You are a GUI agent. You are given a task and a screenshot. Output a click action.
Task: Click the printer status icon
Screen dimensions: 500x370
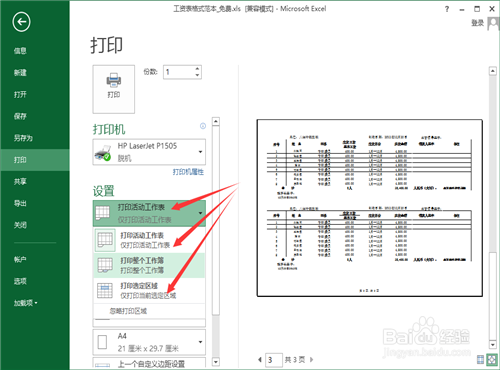[103, 153]
